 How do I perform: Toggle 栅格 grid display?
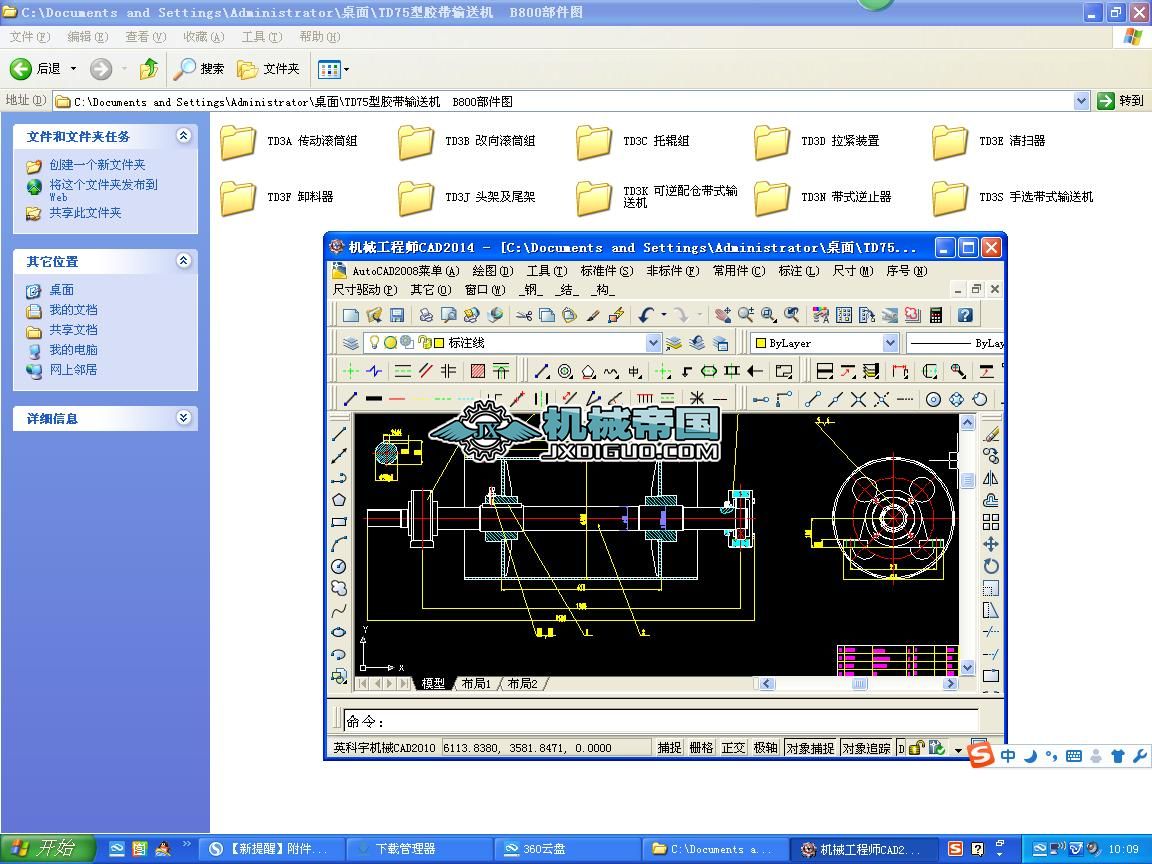point(701,748)
